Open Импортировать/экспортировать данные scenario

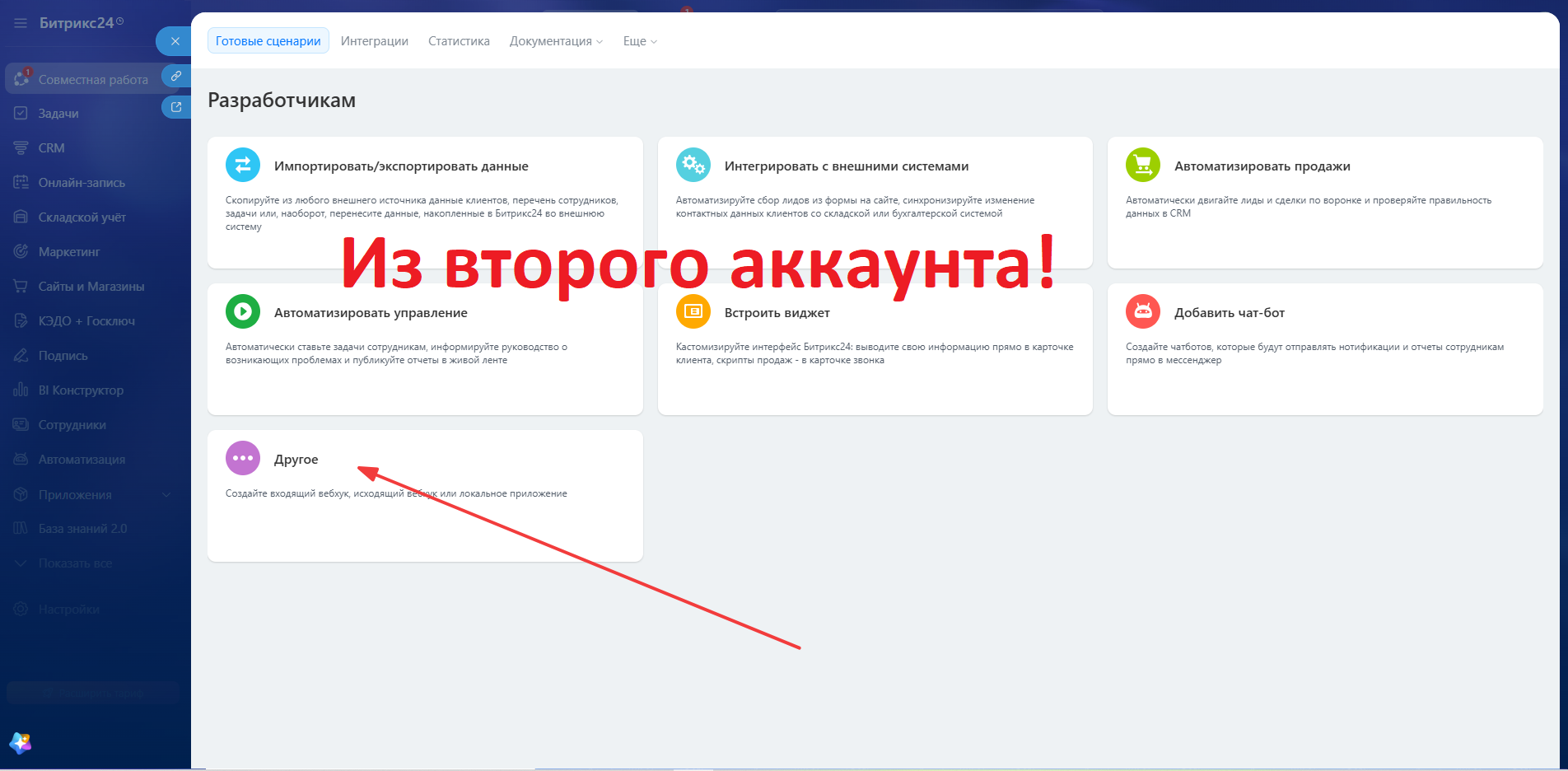pos(401,166)
